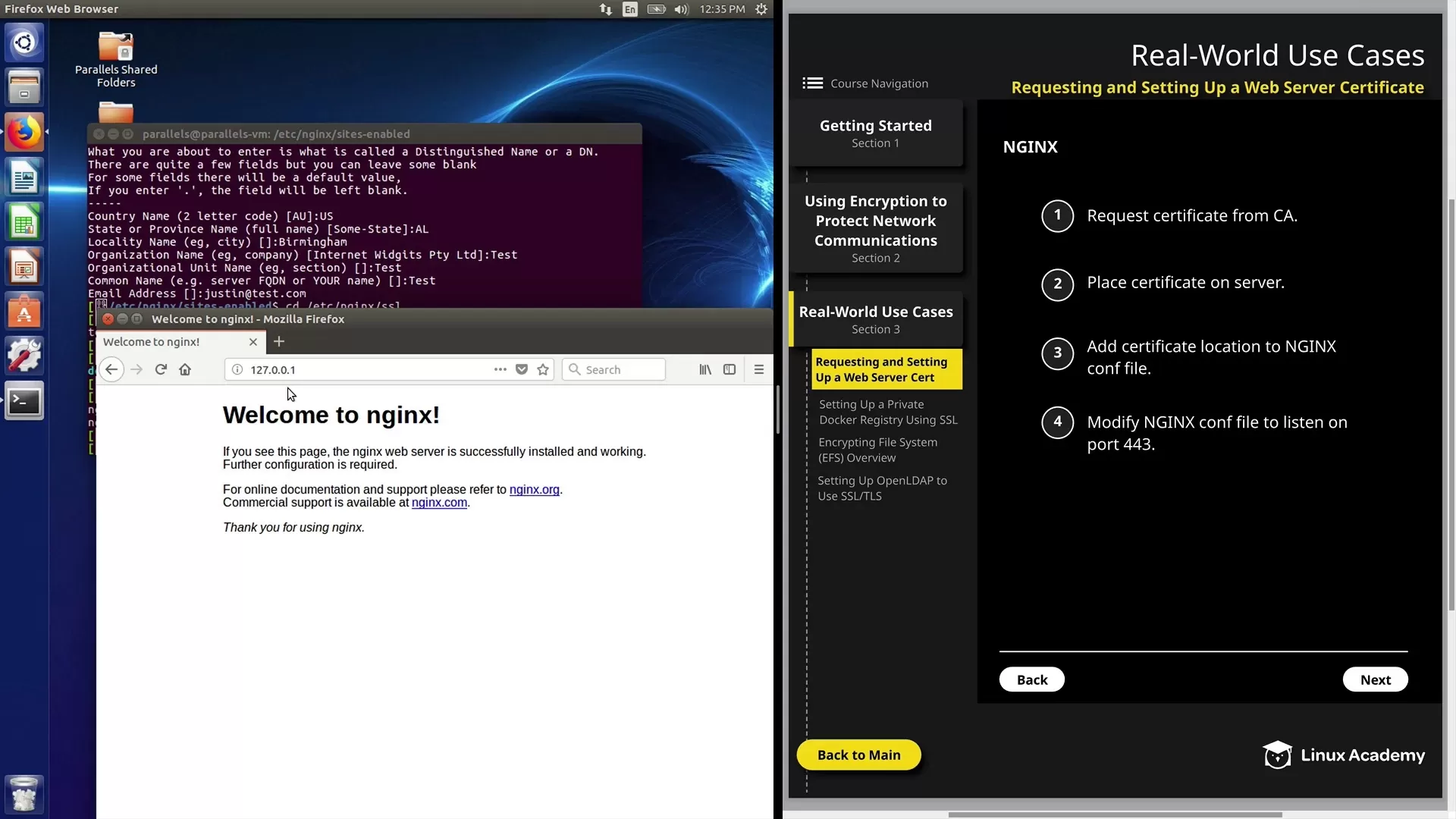Select Getting Started Section 1
The image size is (1456, 819).
click(x=875, y=133)
